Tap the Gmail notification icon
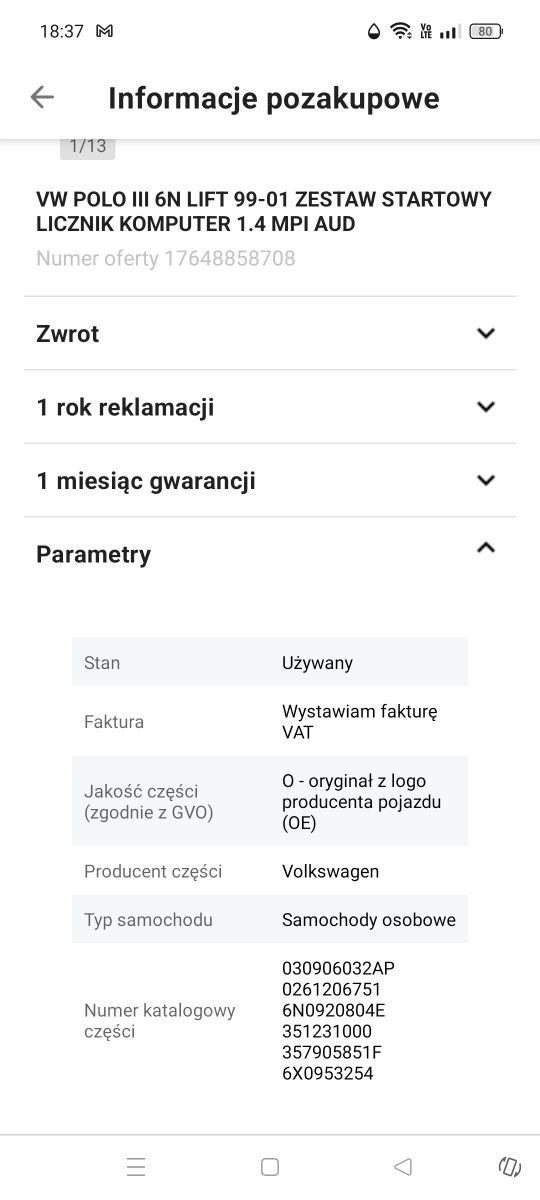540x1200 pixels. coord(104,31)
